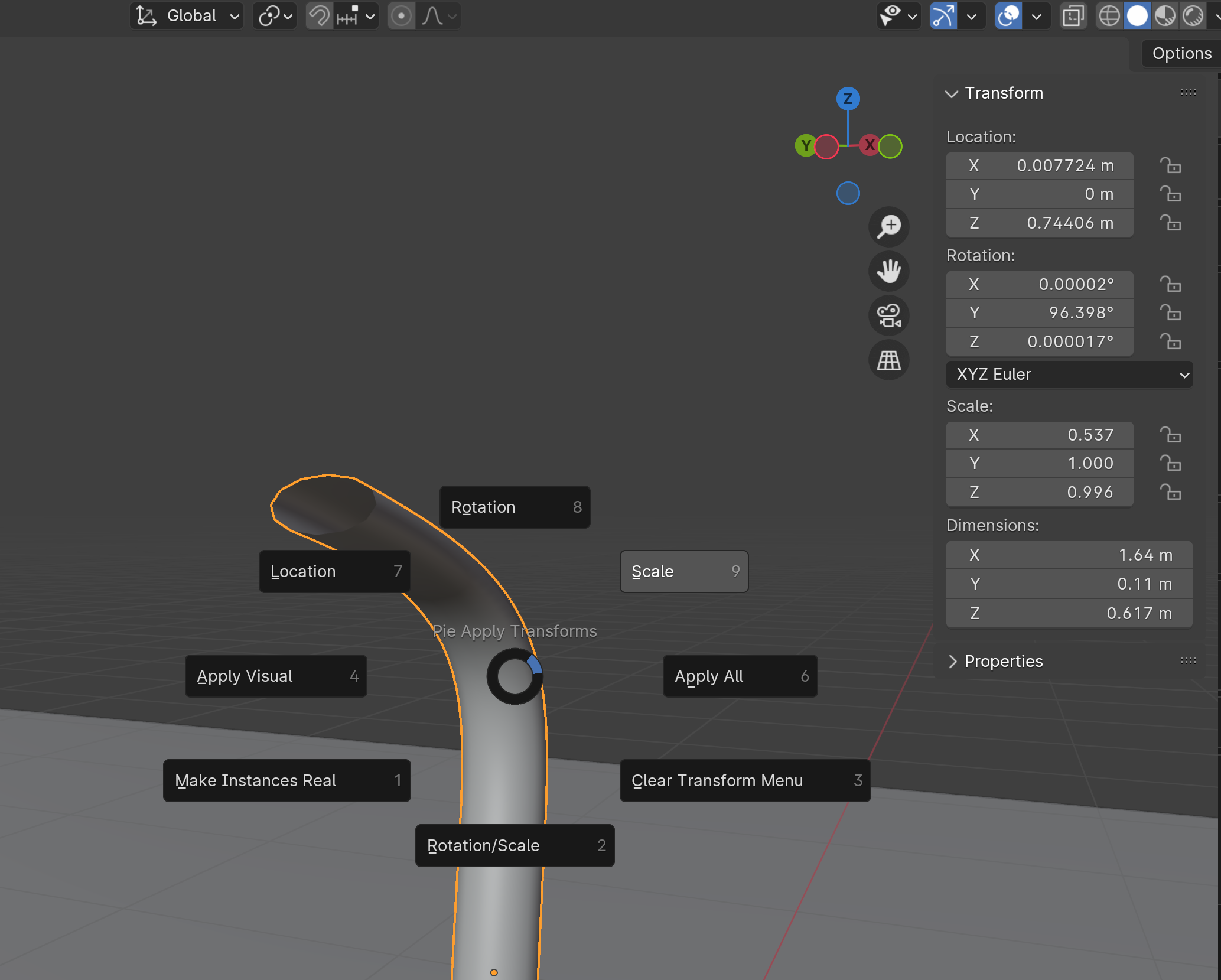Screen dimensions: 1221x980
Task: Click the Rotation Z field
Action: click(1040, 342)
